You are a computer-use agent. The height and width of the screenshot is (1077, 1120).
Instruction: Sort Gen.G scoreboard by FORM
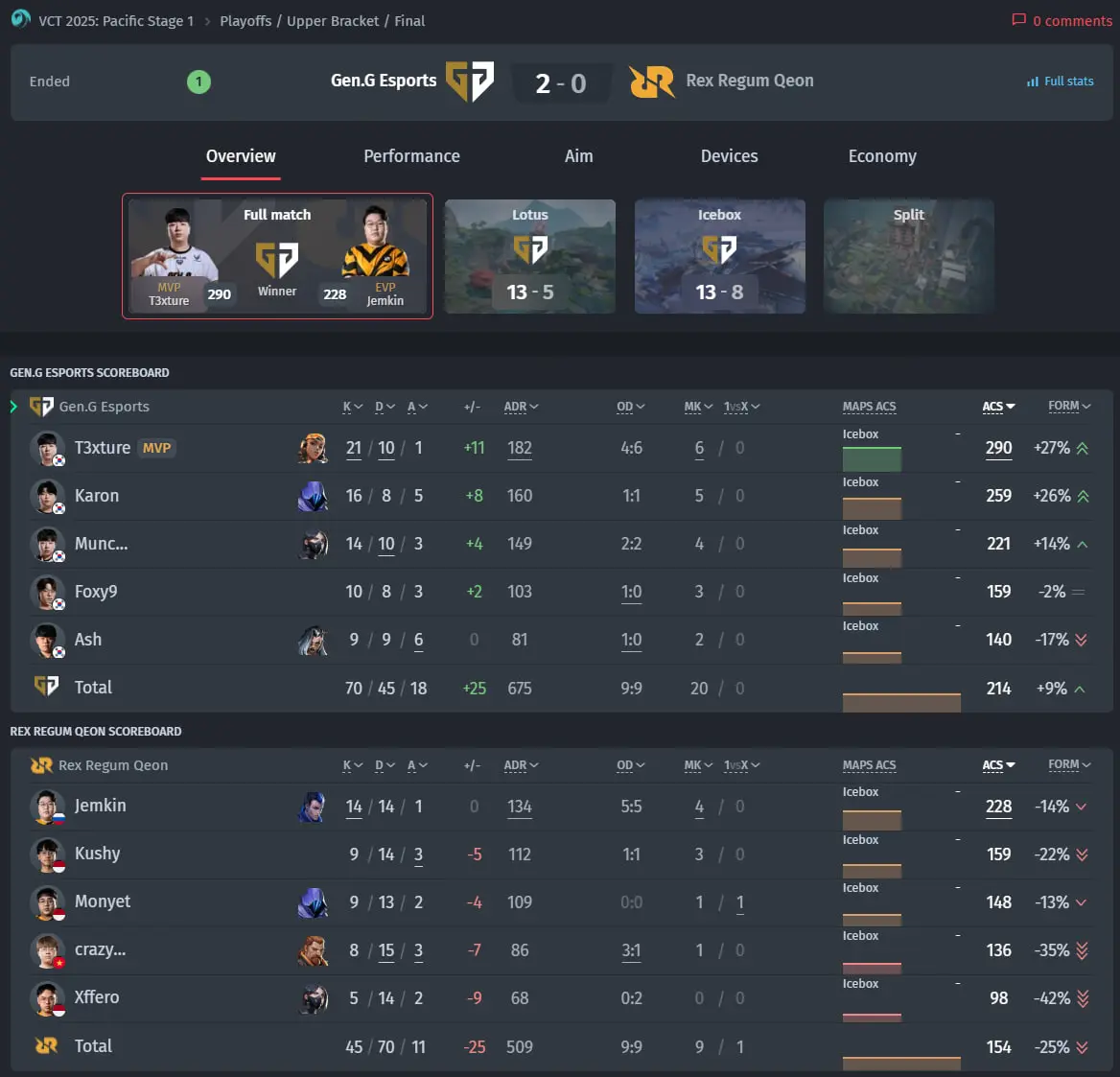(1069, 406)
